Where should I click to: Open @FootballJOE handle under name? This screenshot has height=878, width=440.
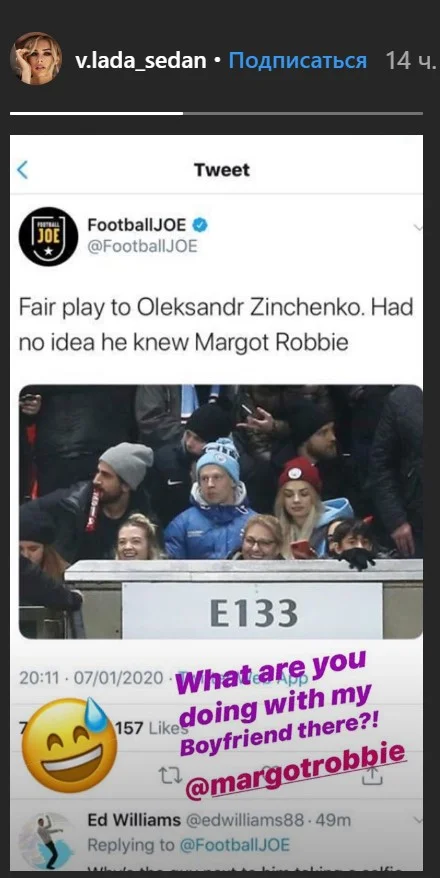tap(143, 246)
